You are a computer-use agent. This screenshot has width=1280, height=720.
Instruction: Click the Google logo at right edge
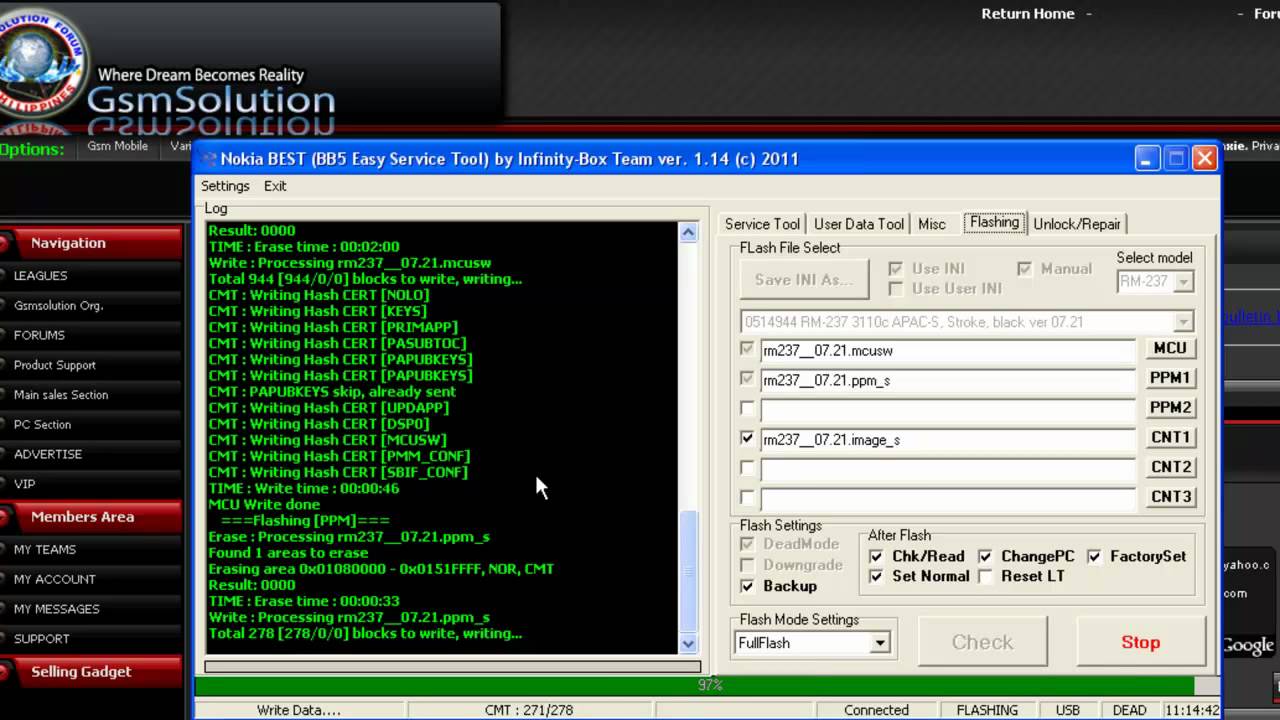click(x=1248, y=645)
